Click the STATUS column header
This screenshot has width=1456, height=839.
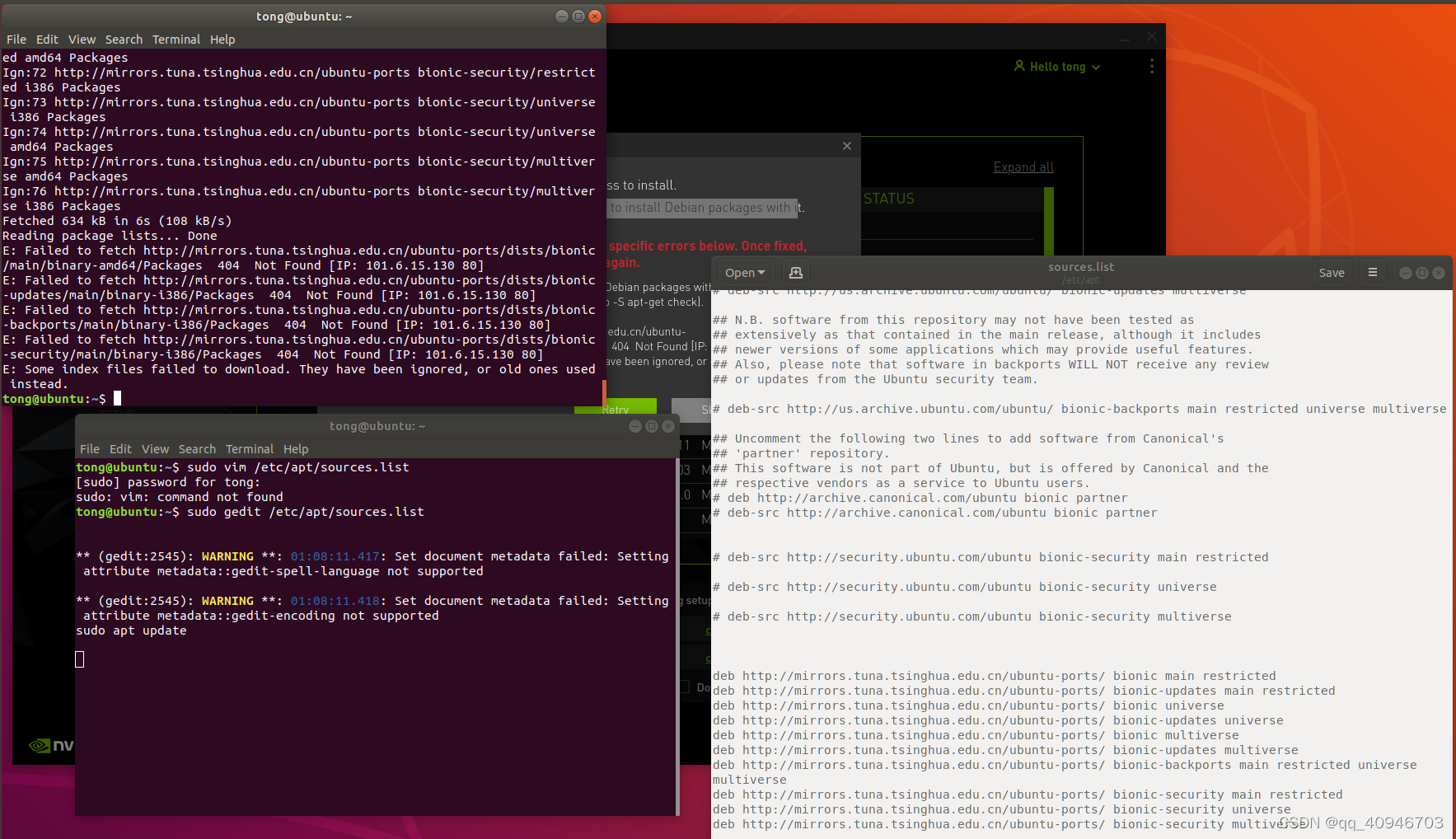(x=889, y=199)
